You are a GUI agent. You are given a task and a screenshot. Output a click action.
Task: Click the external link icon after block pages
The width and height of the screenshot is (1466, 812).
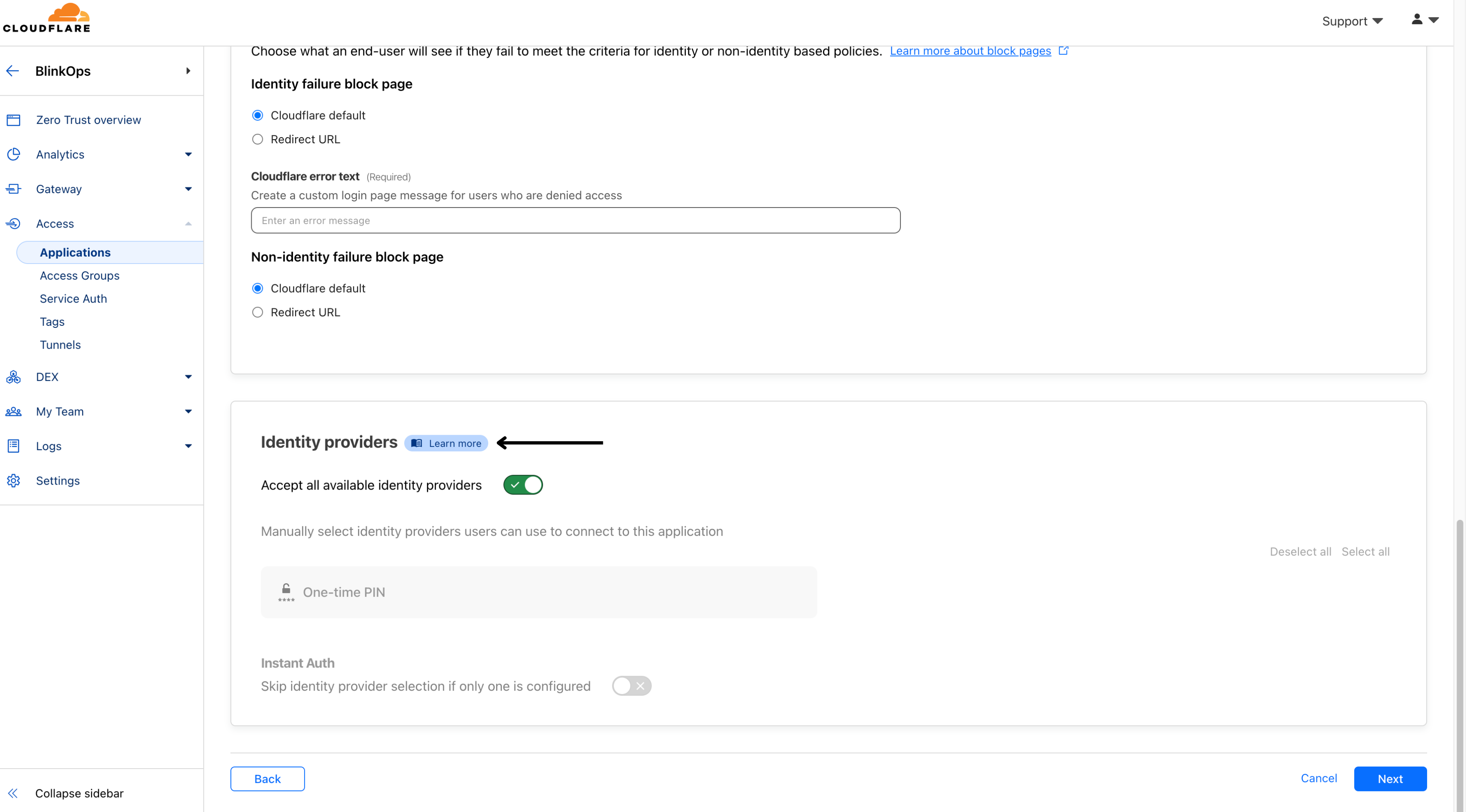(x=1063, y=51)
